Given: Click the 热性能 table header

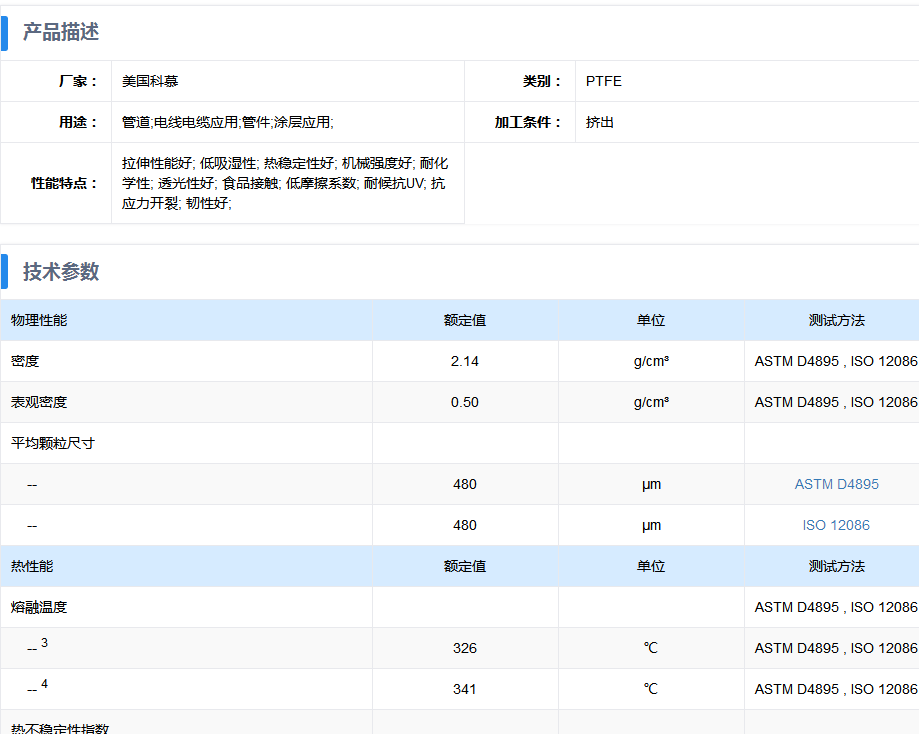Looking at the screenshot, I should pyautogui.click(x=33, y=566).
